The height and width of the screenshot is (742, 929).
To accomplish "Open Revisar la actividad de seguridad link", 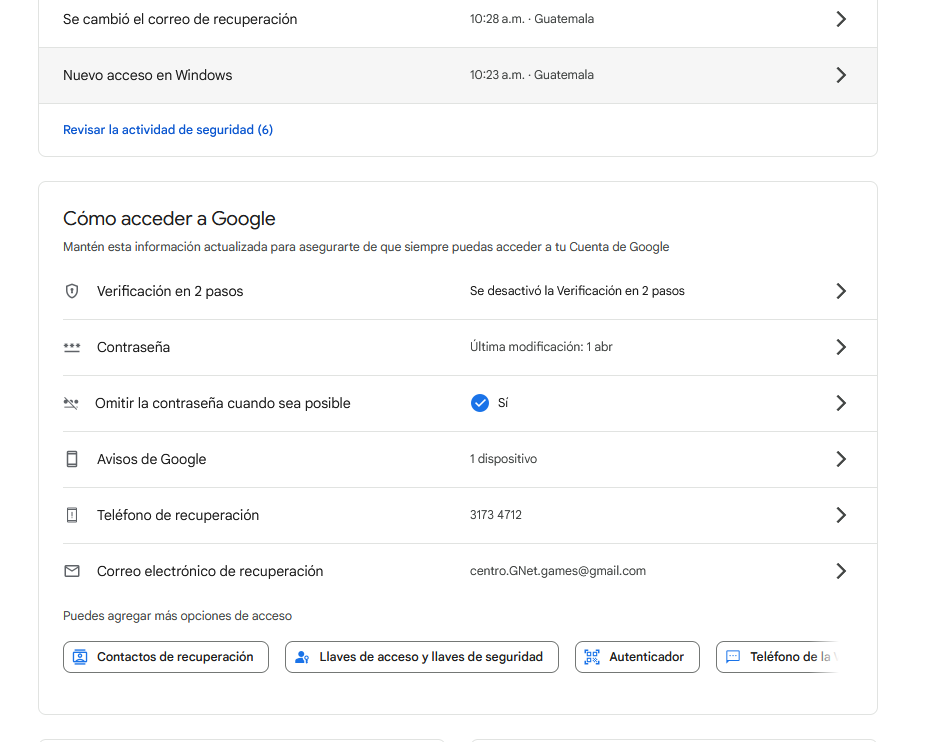I will pyautogui.click(x=167, y=130).
